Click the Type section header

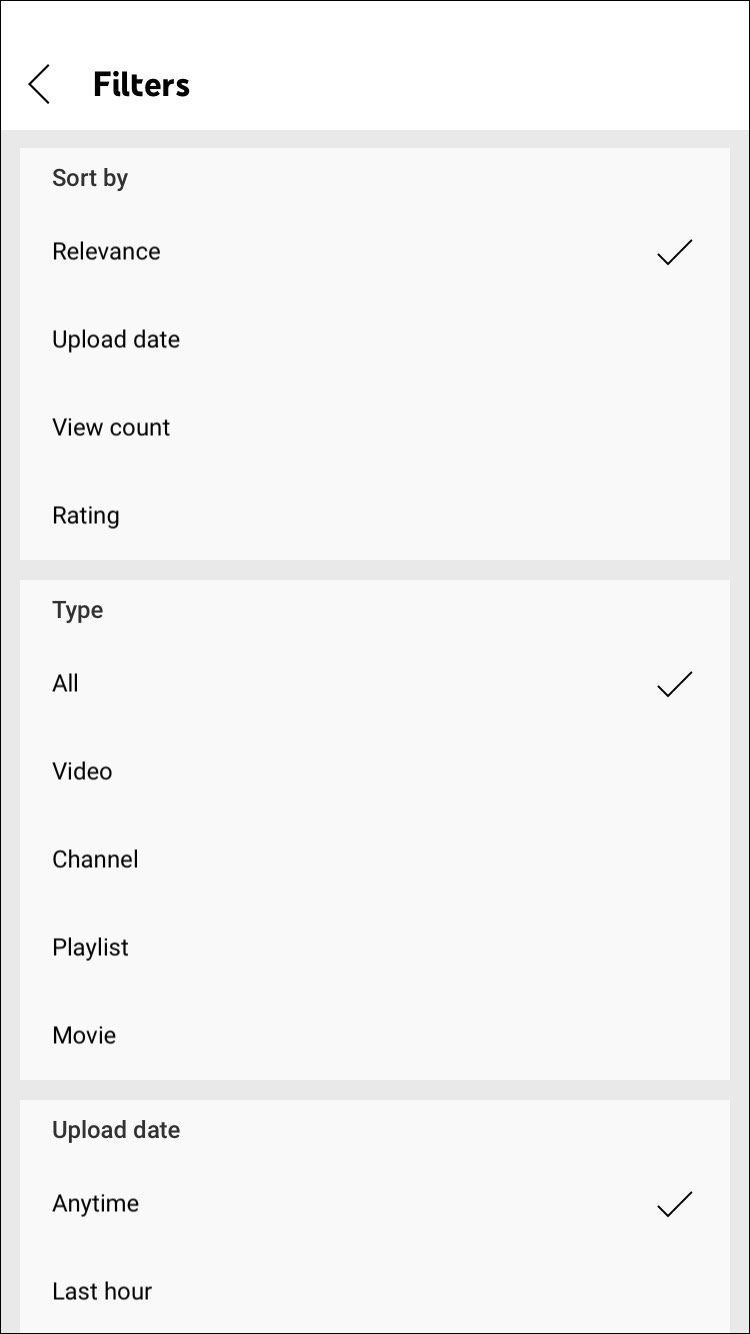click(x=77, y=610)
